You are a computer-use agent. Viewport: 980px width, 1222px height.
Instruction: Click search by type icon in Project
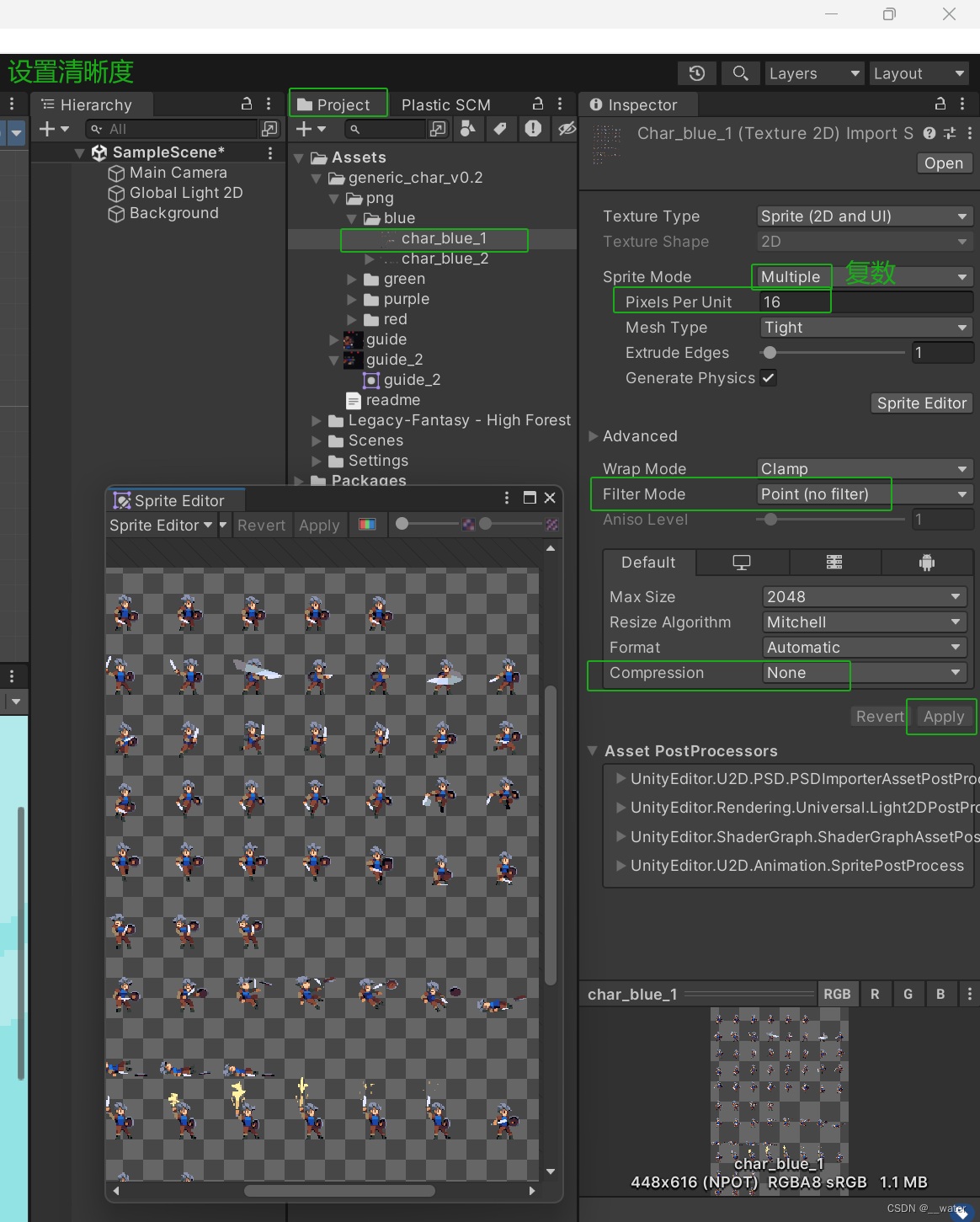tap(468, 128)
